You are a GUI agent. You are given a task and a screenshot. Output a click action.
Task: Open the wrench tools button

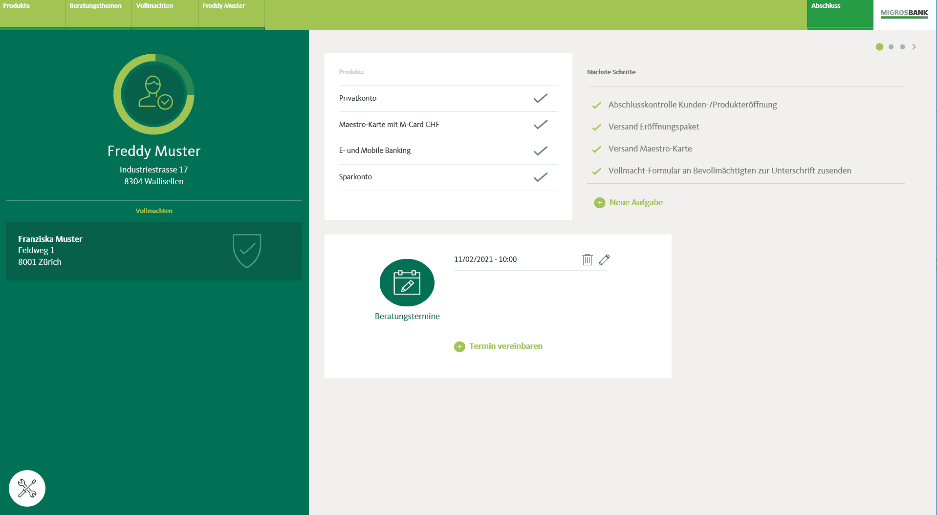27,488
